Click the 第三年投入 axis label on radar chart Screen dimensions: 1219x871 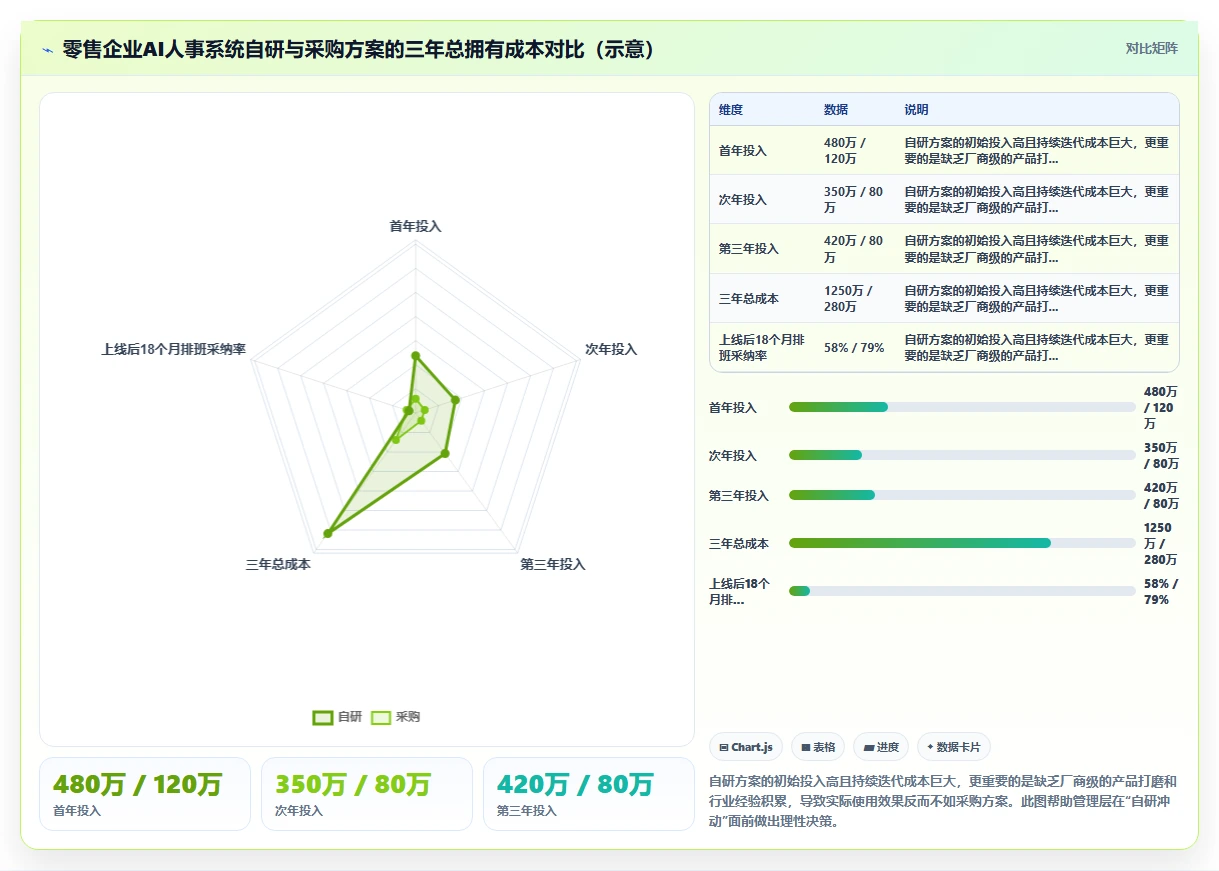pos(553,564)
